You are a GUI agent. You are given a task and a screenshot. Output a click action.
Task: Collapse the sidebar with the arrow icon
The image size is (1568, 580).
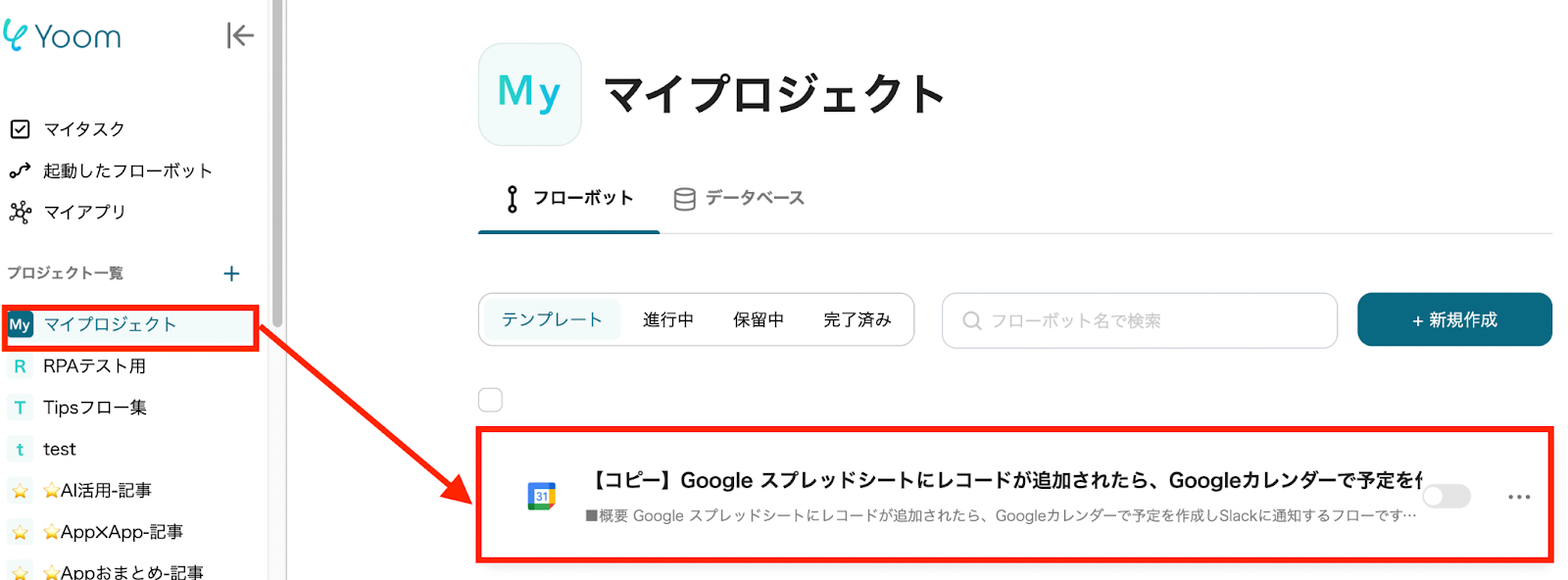click(239, 35)
